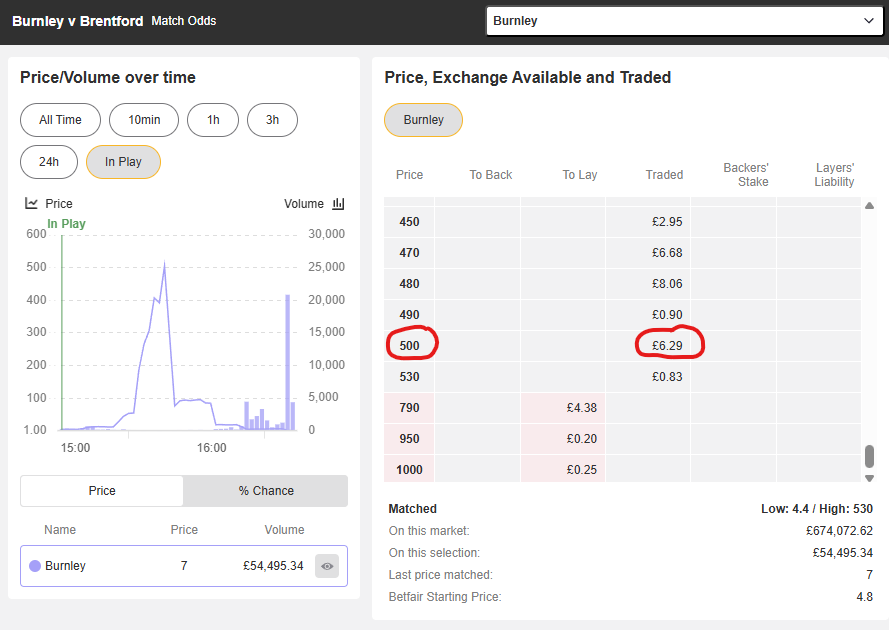Select the 1h time range

coord(213,120)
